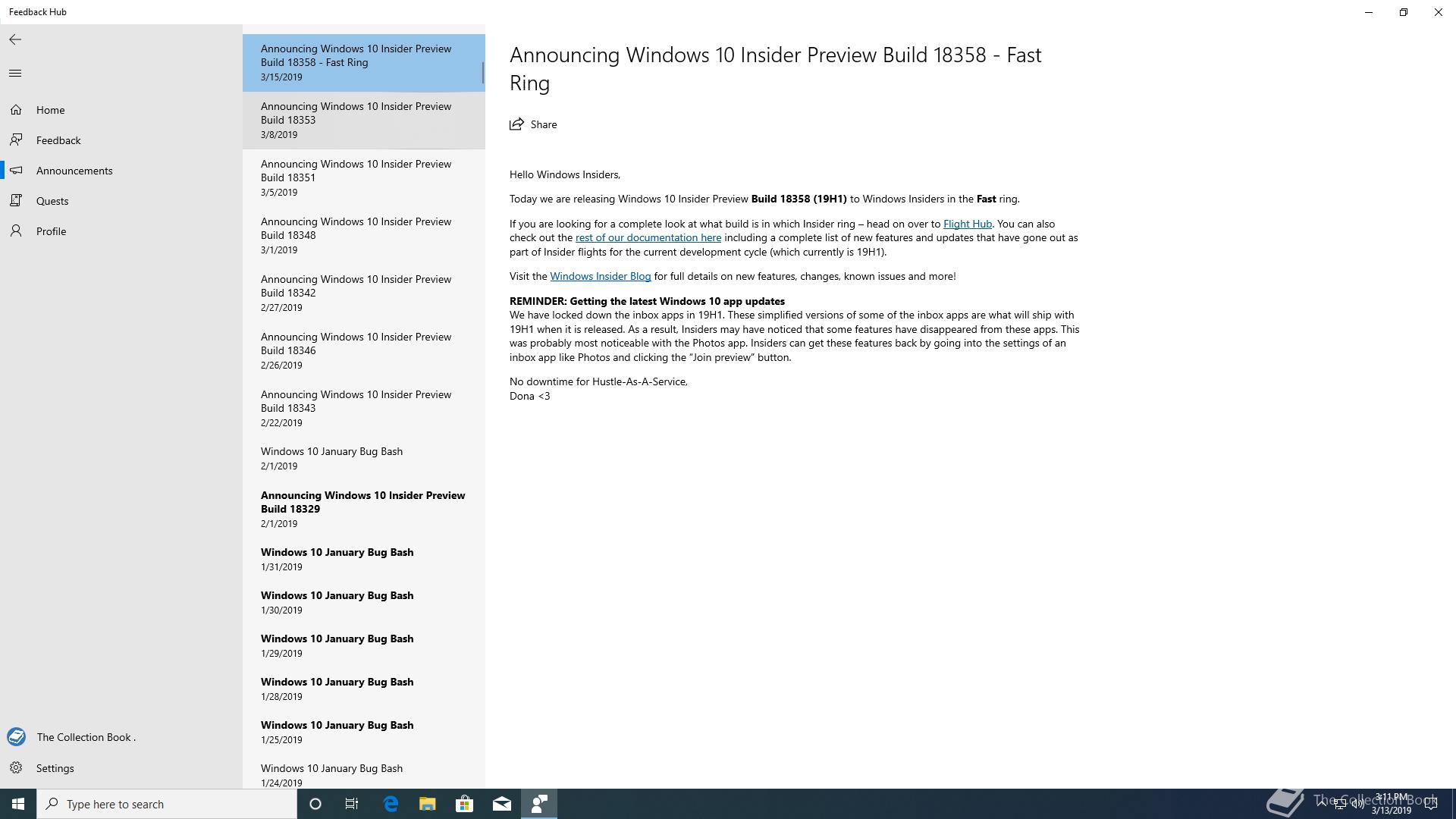1456x819 pixels.
Task: Click the Feedback person icon
Action: coord(16,140)
